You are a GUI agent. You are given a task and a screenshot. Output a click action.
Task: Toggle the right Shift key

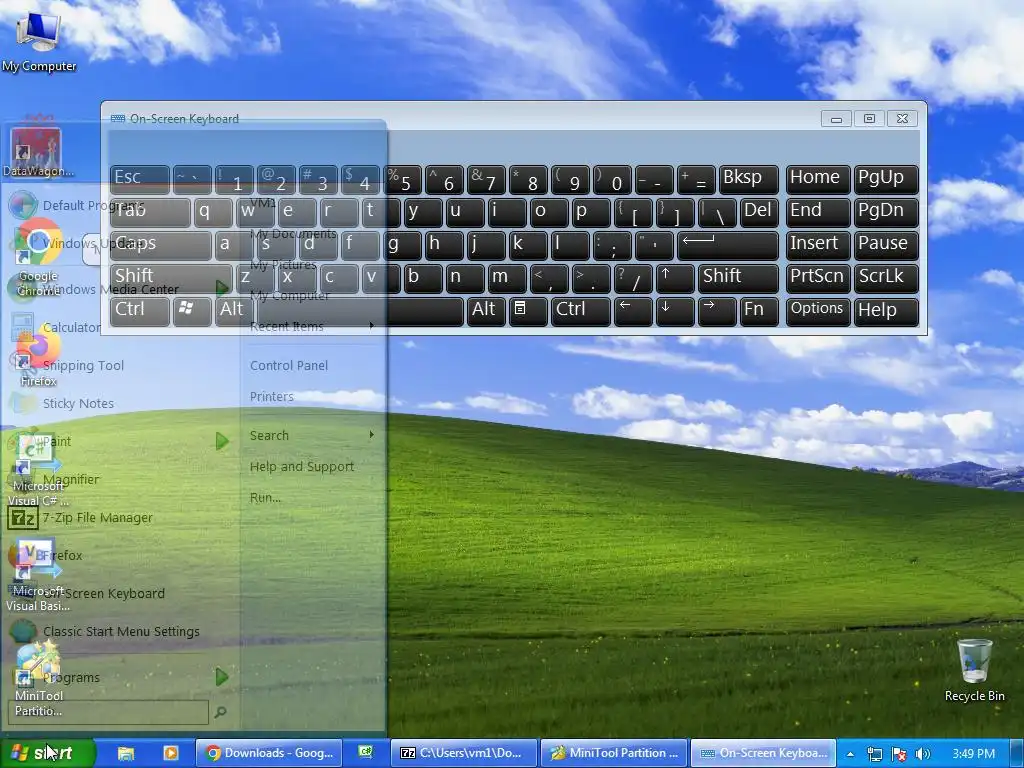click(x=738, y=278)
